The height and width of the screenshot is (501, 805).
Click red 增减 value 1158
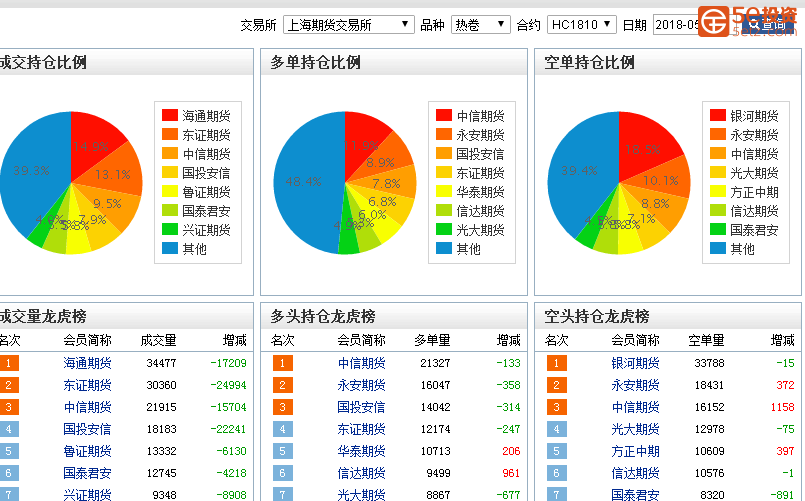pos(782,408)
